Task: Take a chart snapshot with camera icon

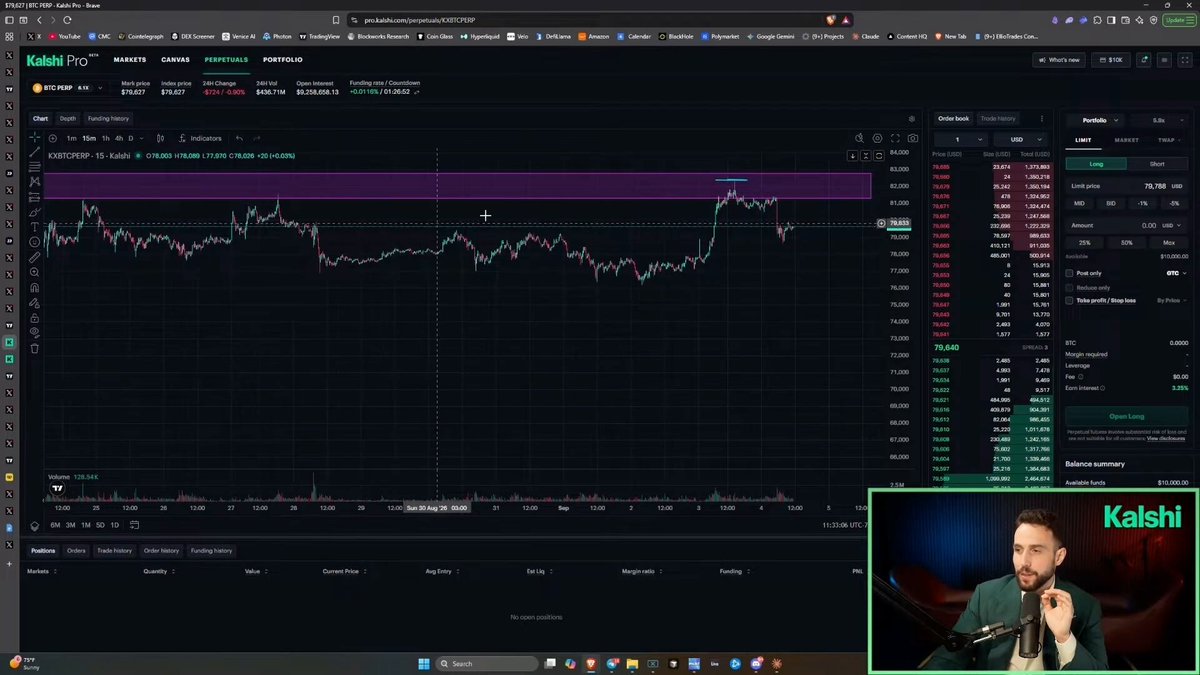Action: click(913, 138)
